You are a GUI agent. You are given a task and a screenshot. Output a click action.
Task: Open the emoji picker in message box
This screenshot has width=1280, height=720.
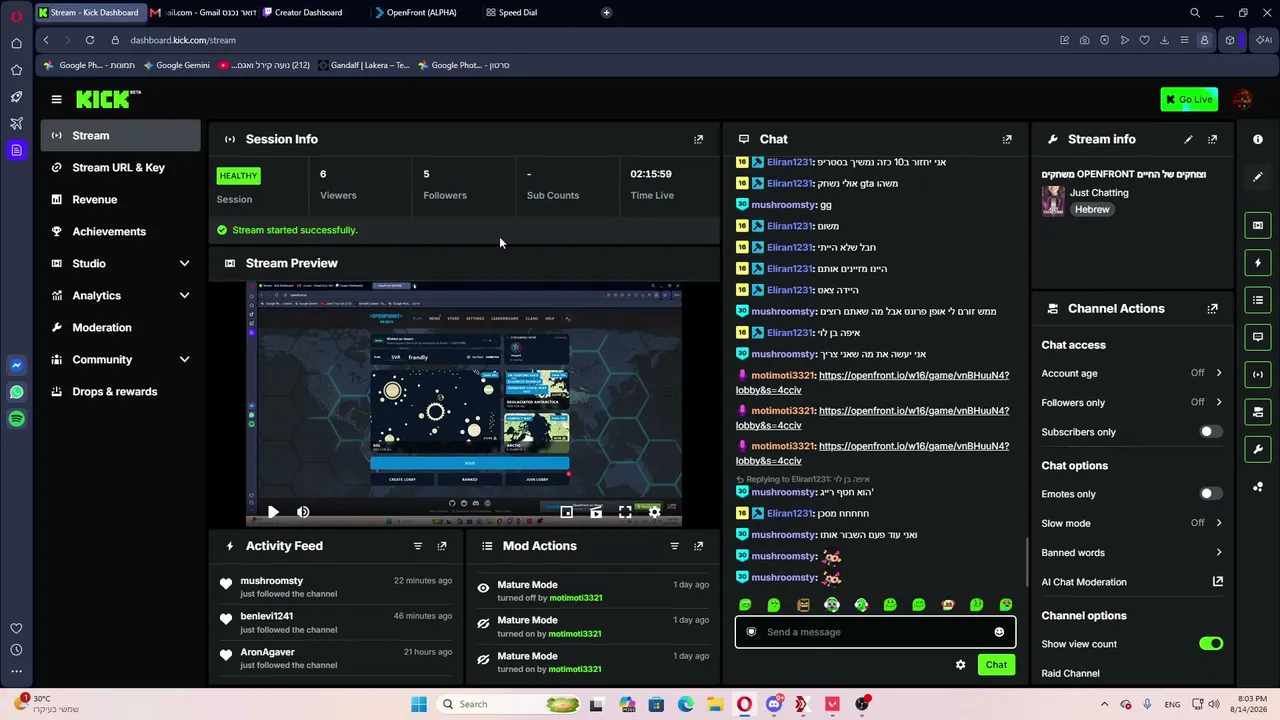click(999, 632)
